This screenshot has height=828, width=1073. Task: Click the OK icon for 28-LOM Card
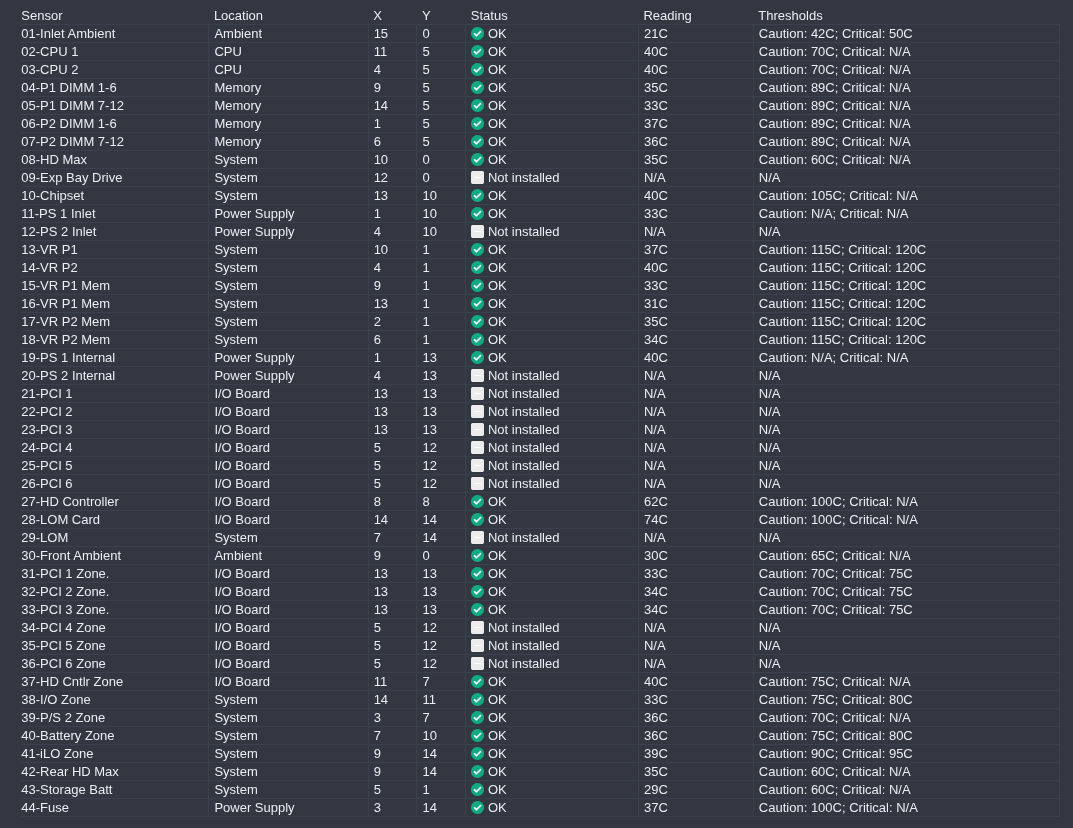click(478, 519)
